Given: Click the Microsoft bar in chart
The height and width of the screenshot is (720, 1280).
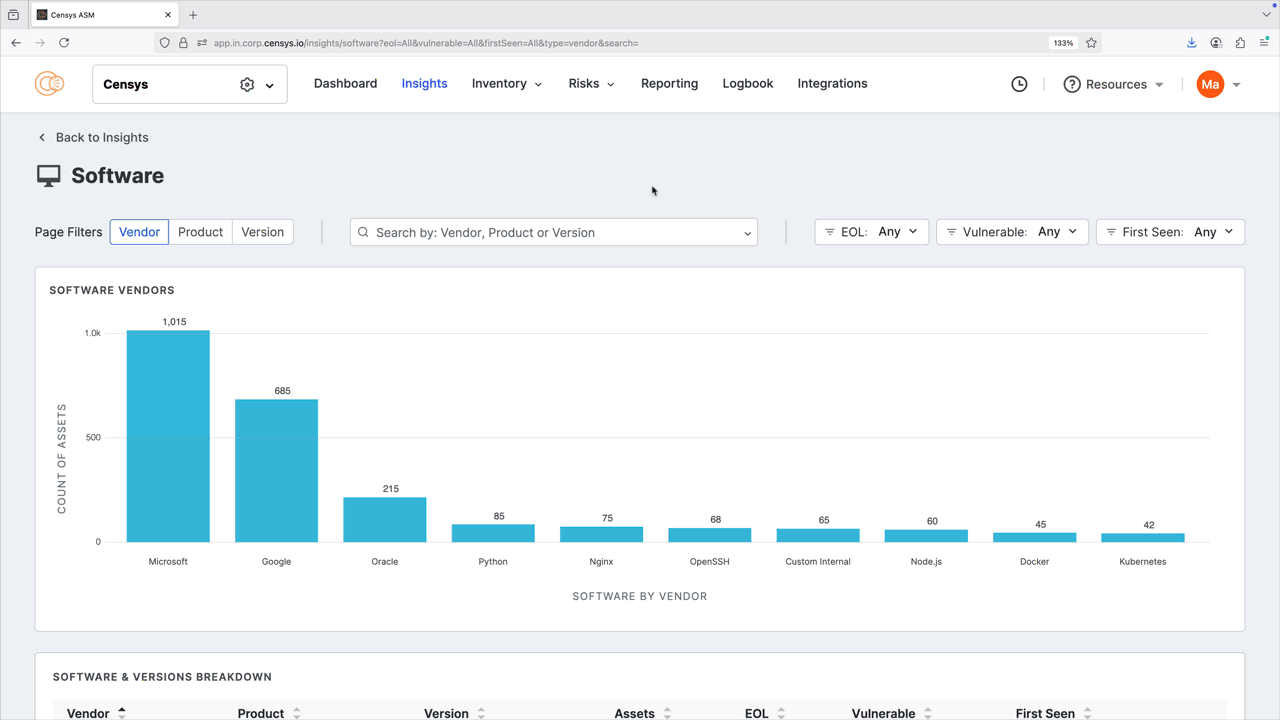Looking at the screenshot, I should pyautogui.click(x=168, y=436).
